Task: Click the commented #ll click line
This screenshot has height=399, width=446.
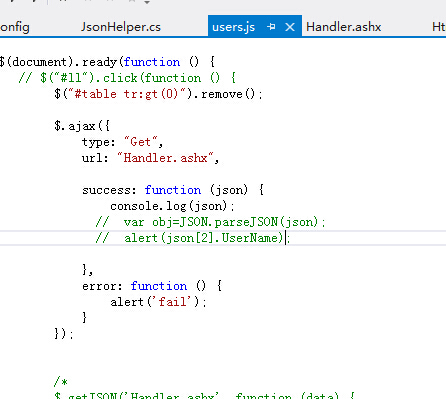Action: pos(127,78)
